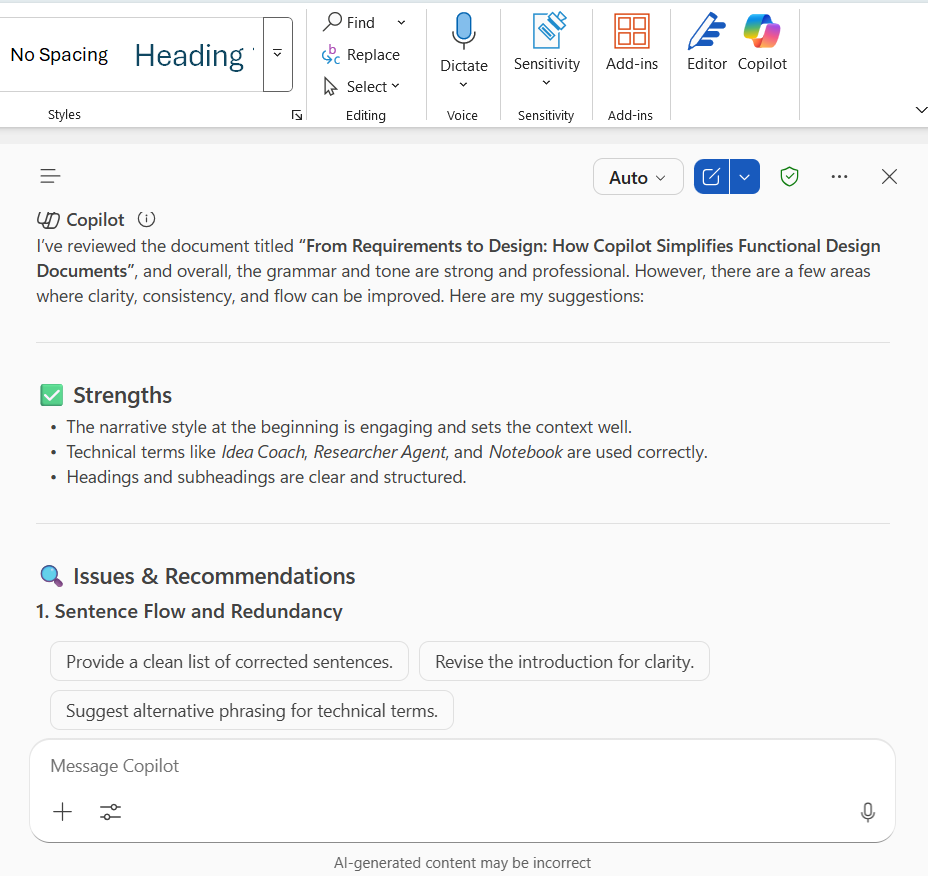Open the Auto mode dropdown
This screenshot has width=928, height=876.
tap(638, 177)
